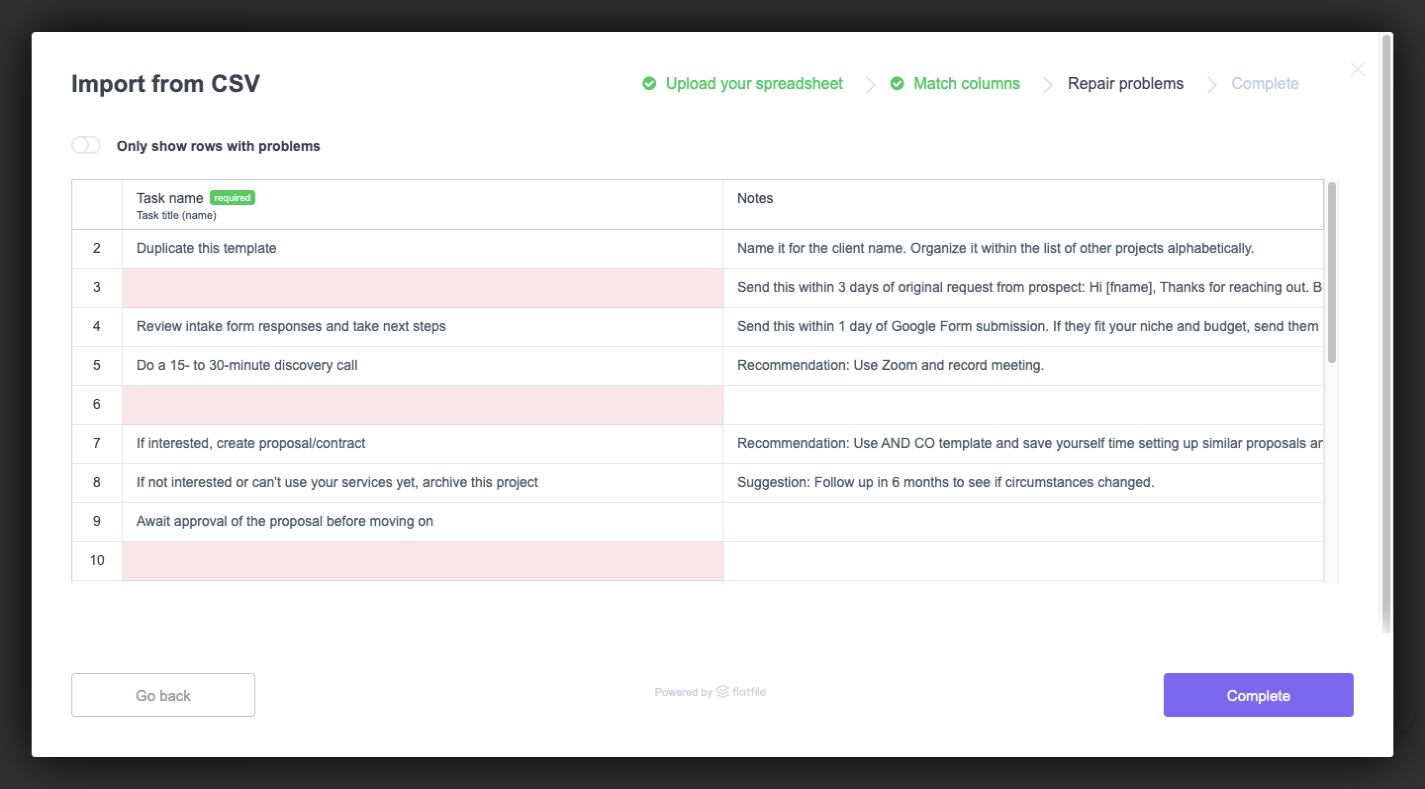Select the Repair problems step
This screenshot has width=1425, height=789.
point(1125,84)
